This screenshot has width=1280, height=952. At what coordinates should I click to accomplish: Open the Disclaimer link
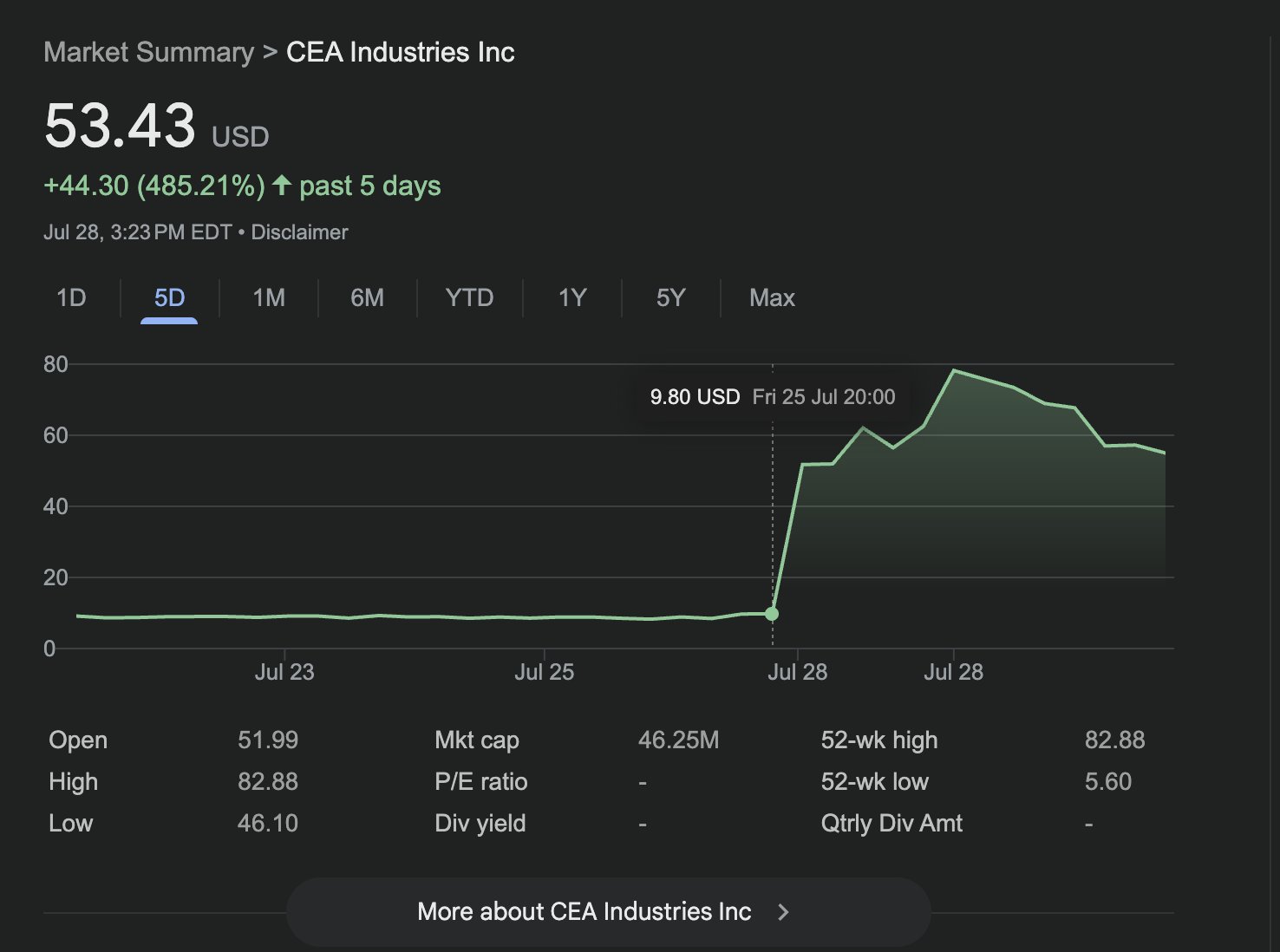pyautogui.click(x=299, y=232)
